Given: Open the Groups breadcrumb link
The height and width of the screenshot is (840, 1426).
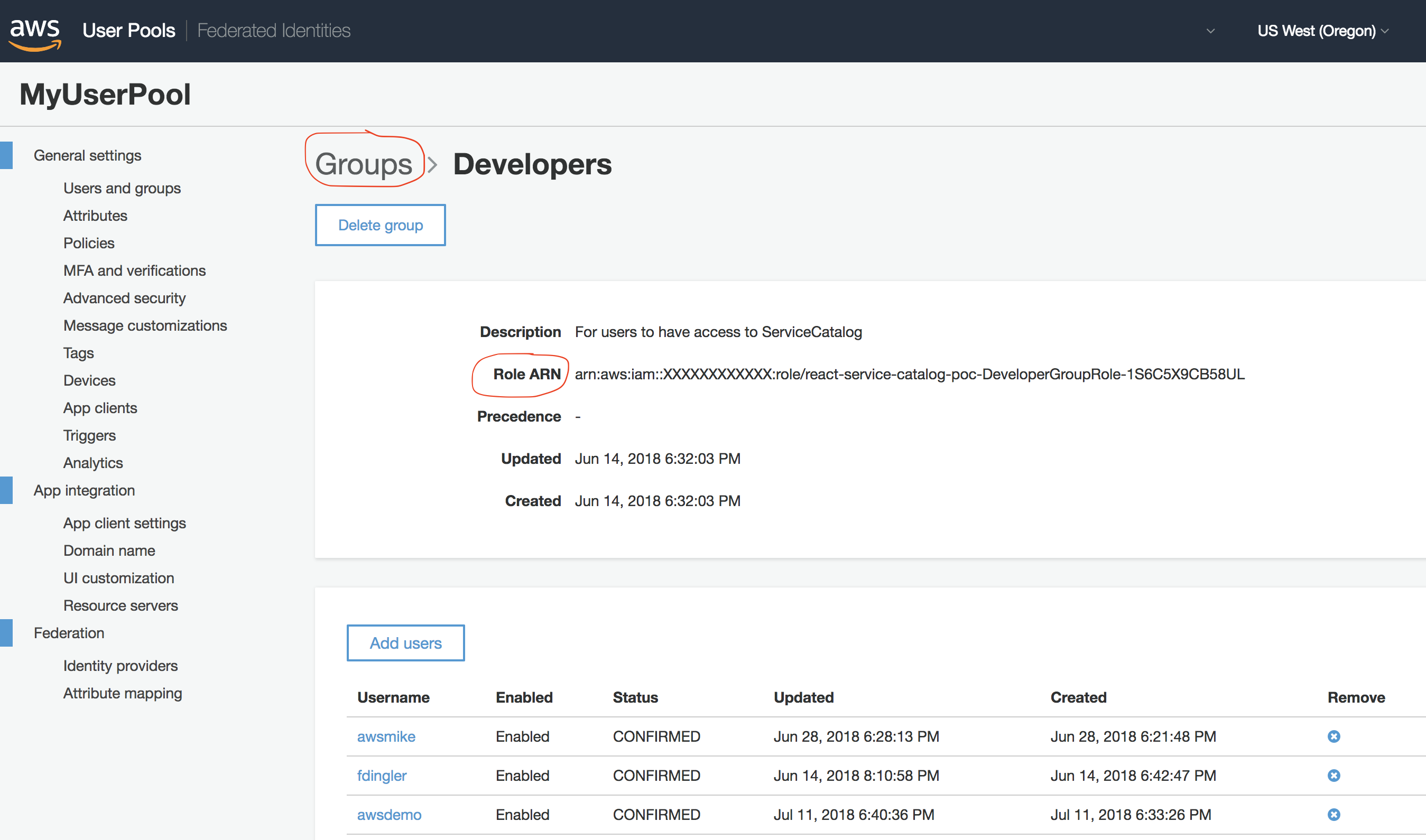Looking at the screenshot, I should tap(364, 165).
